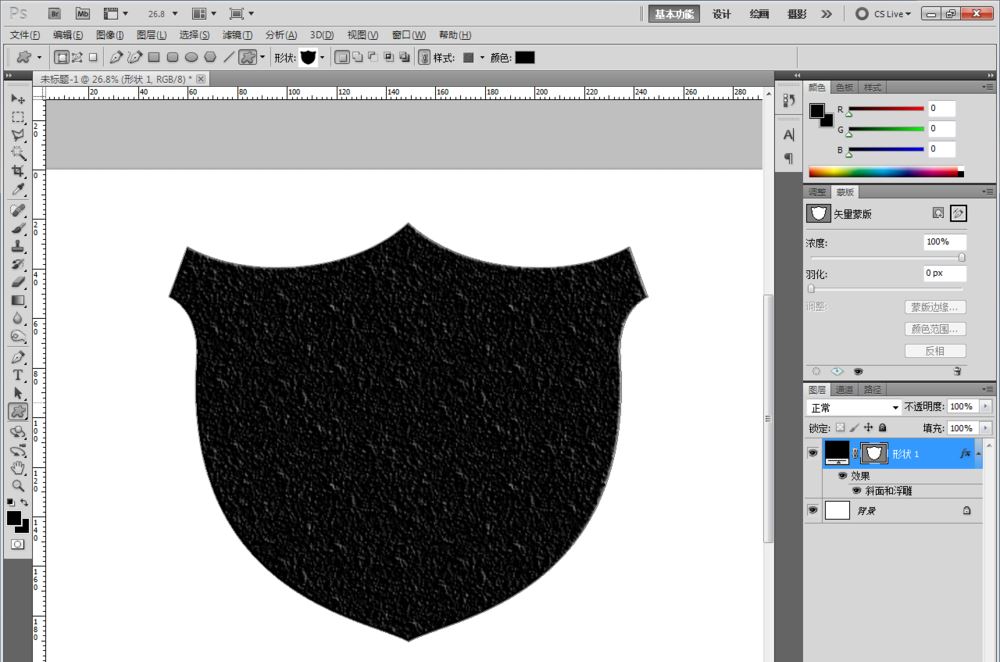Viewport: 1000px width, 662px height.
Task: Select the Brush tool
Action: [x=18, y=228]
